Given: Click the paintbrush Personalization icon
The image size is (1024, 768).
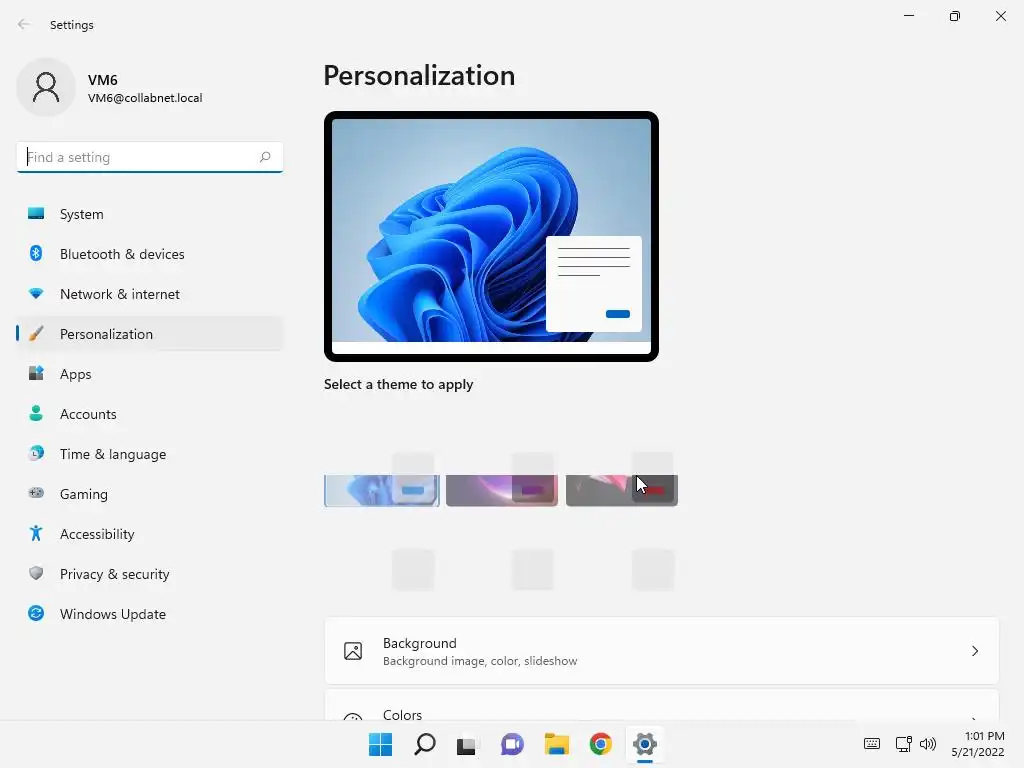Looking at the screenshot, I should [36, 334].
